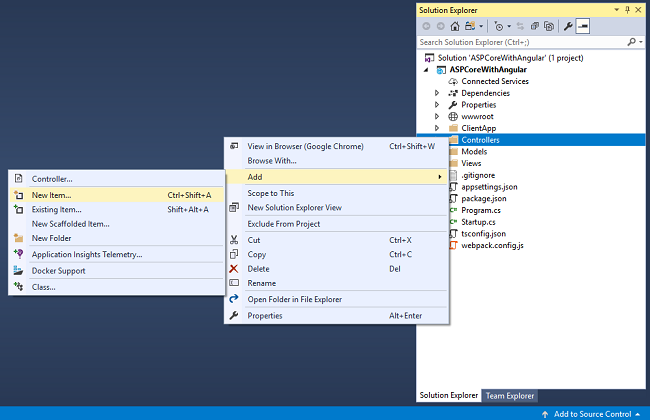The width and height of the screenshot is (650, 420).
Task: Expand the Dependencies node
Action: tap(437, 93)
